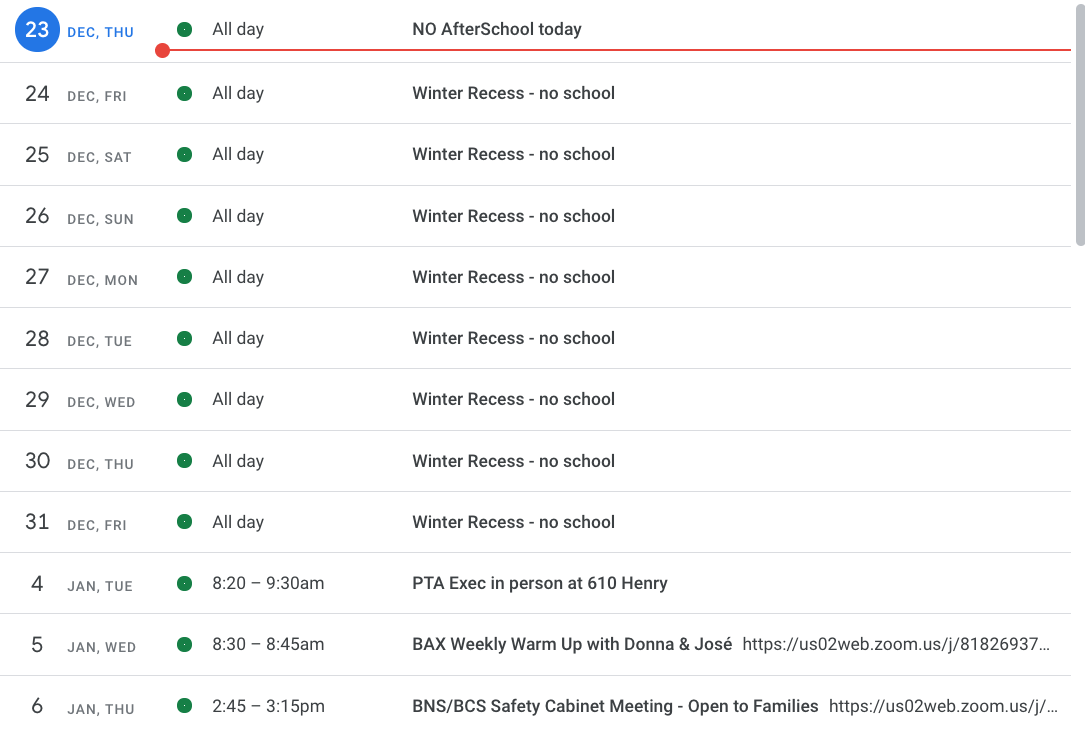Click the green calendar dot for Dec 24
Image resolution: width=1085 pixels, height=729 pixels.
[x=184, y=93]
